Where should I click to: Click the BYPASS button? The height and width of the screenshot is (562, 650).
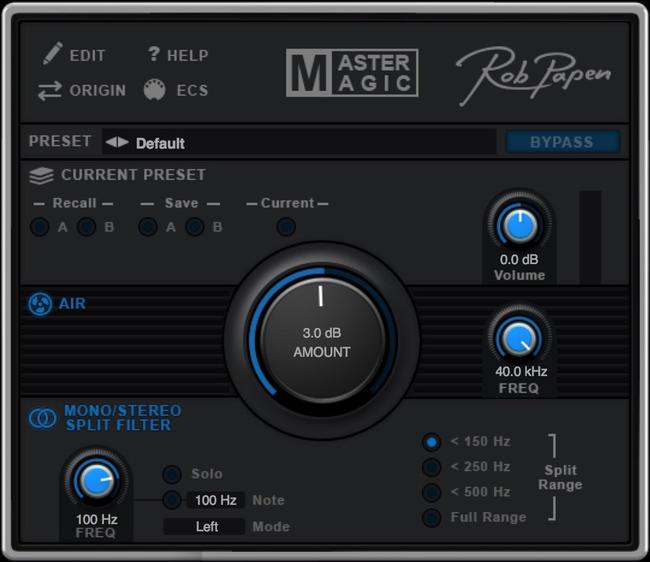point(562,142)
